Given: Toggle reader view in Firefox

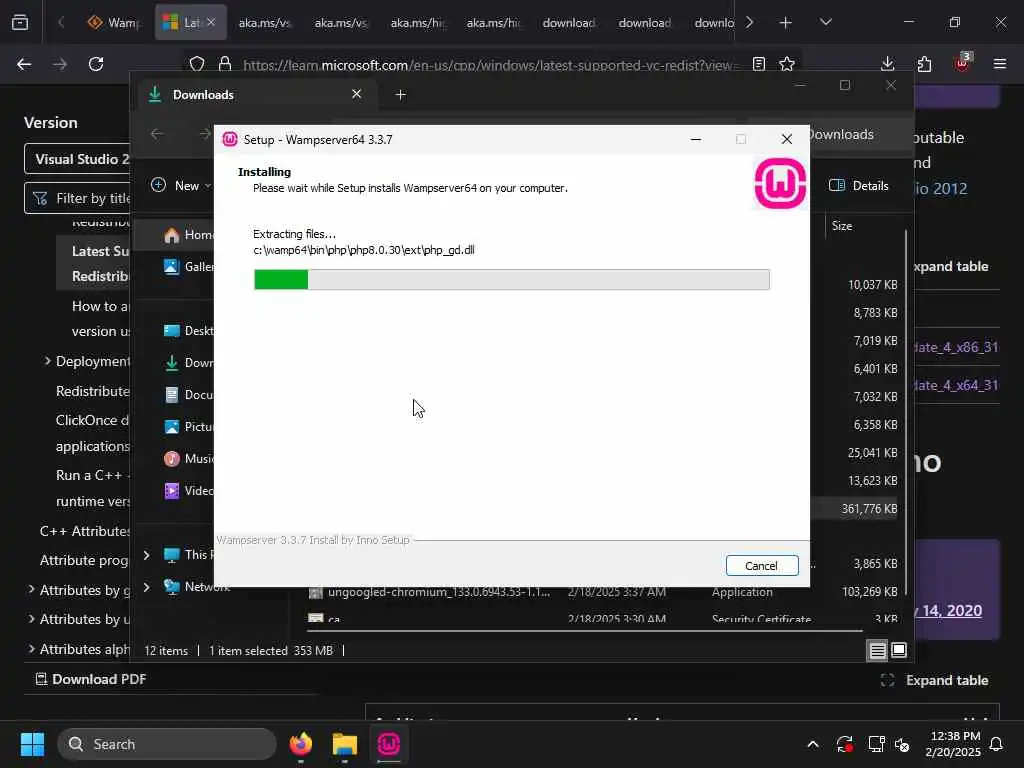Looking at the screenshot, I should [x=759, y=64].
